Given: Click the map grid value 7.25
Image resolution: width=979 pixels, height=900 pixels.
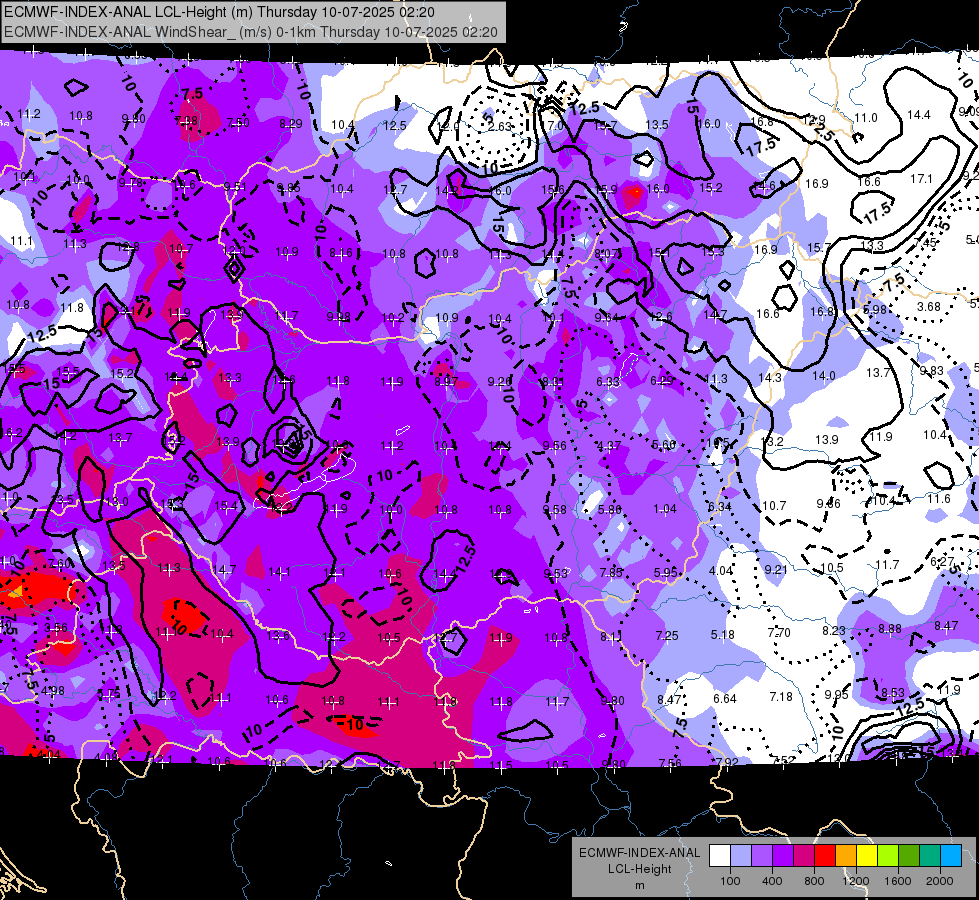Looking at the screenshot, I should pyautogui.click(x=667, y=635).
